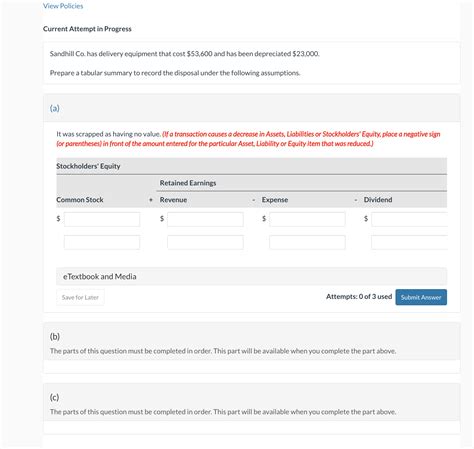
Task: Click the Expense column header label
Action: coord(275,200)
